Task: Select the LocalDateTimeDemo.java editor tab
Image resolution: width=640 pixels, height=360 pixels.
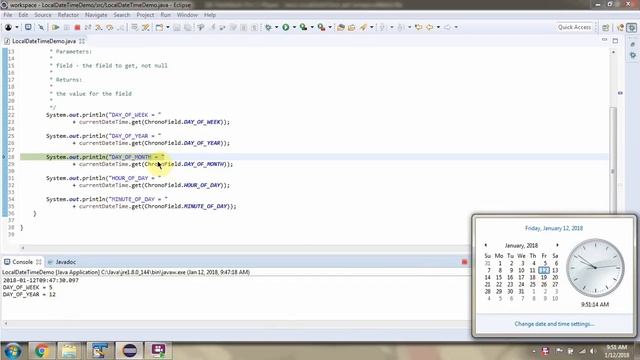Action: [44, 41]
